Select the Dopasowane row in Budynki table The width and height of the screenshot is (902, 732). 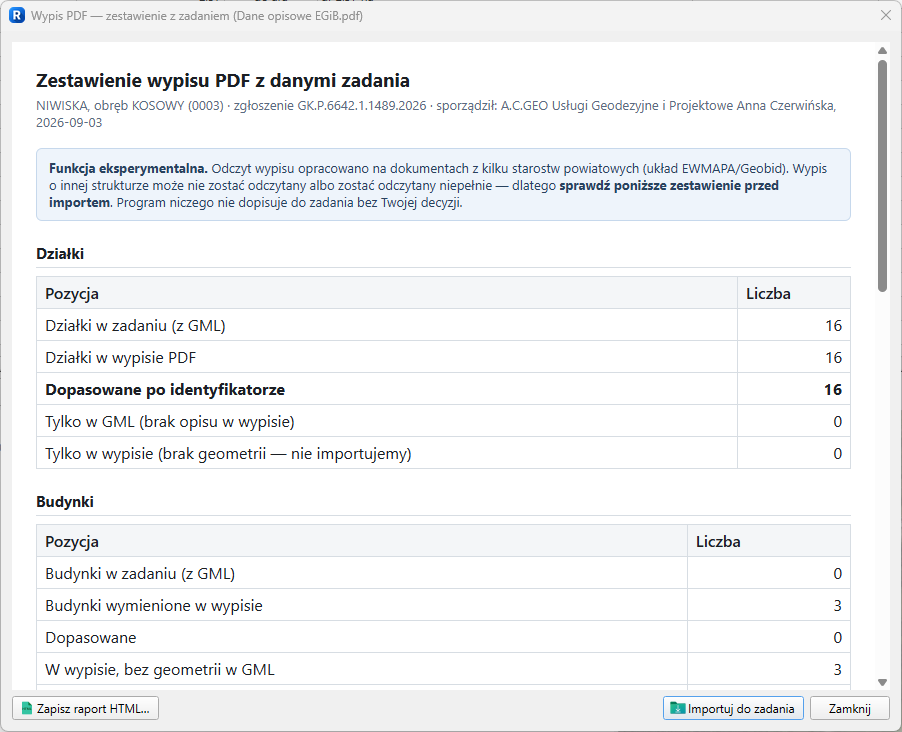pyautogui.click(x=444, y=638)
